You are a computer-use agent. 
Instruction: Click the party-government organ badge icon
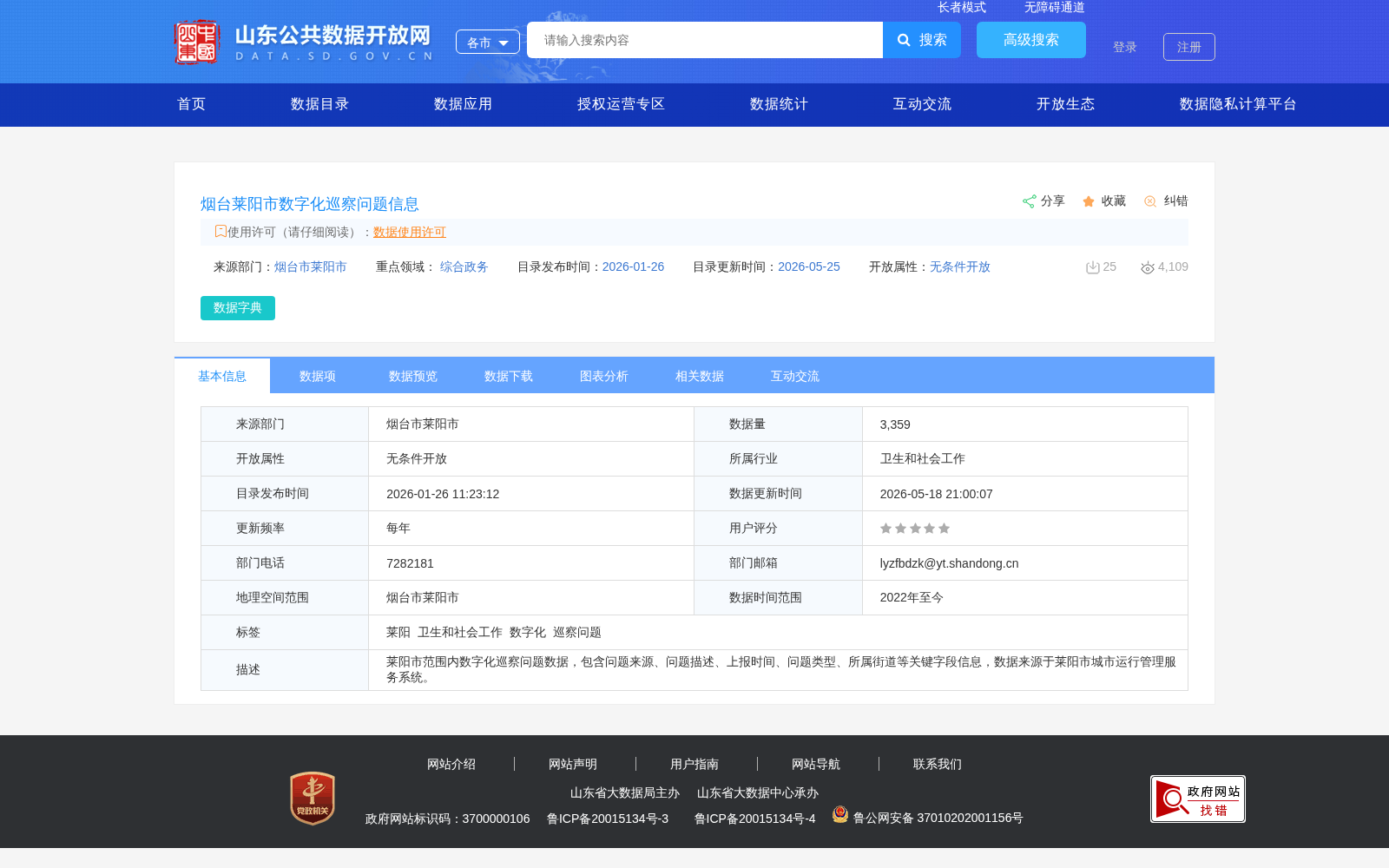pyautogui.click(x=313, y=799)
